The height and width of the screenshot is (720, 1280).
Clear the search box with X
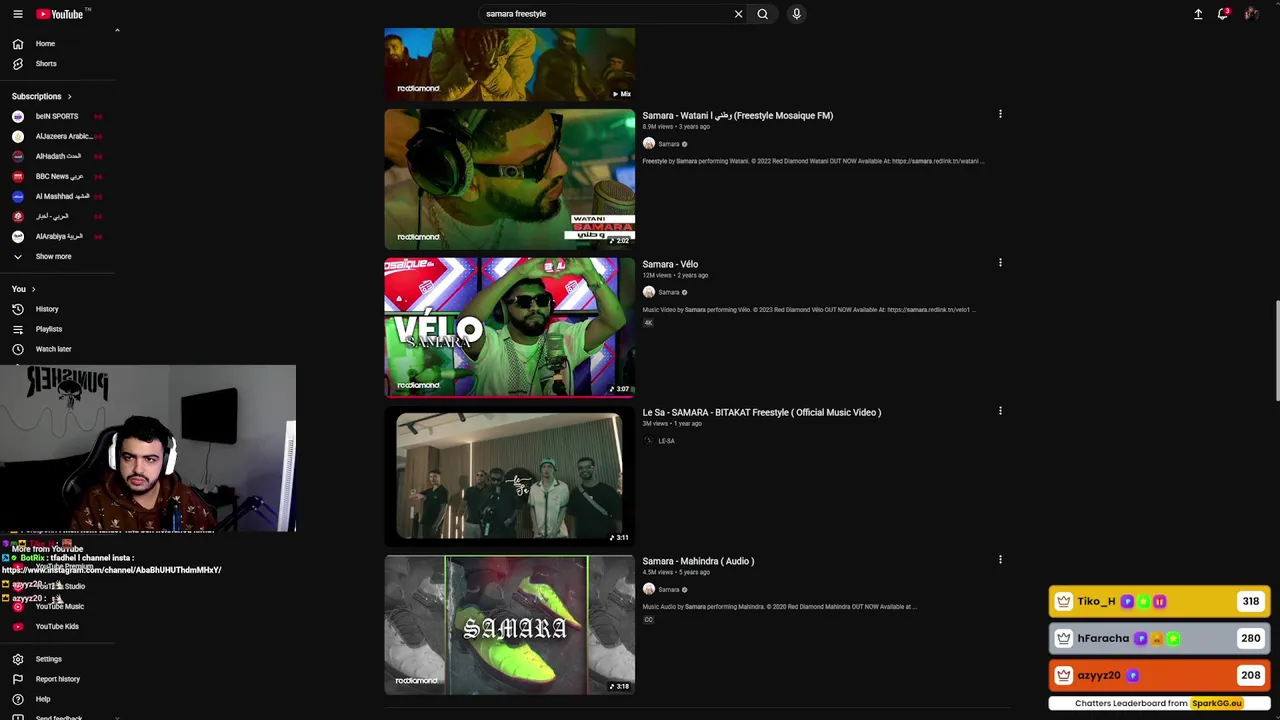[x=738, y=14]
